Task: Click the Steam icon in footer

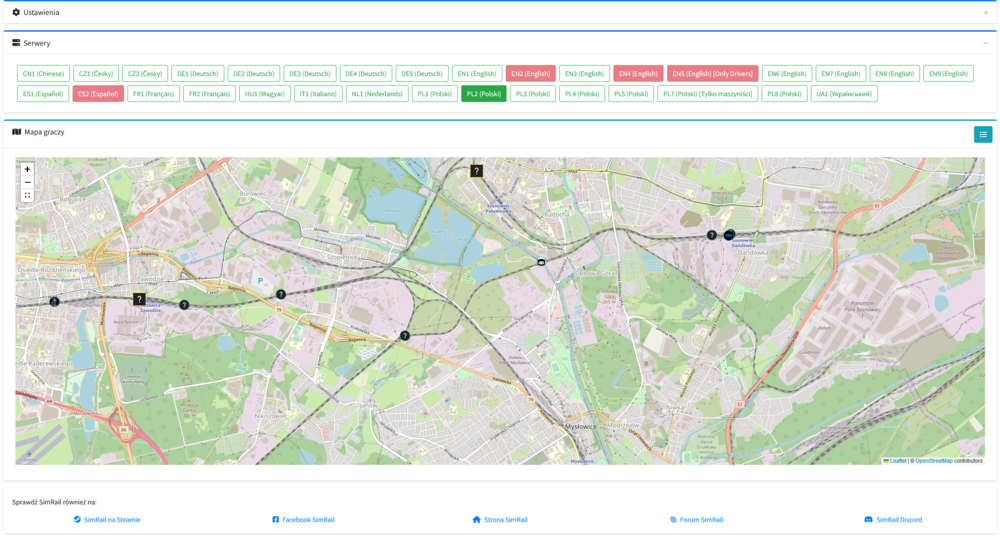Action: 77,520
